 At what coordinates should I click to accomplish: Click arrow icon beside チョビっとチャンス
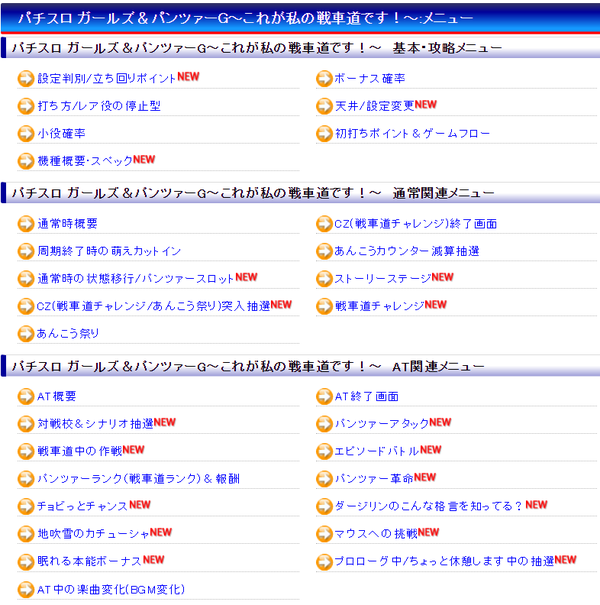tap(26, 506)
